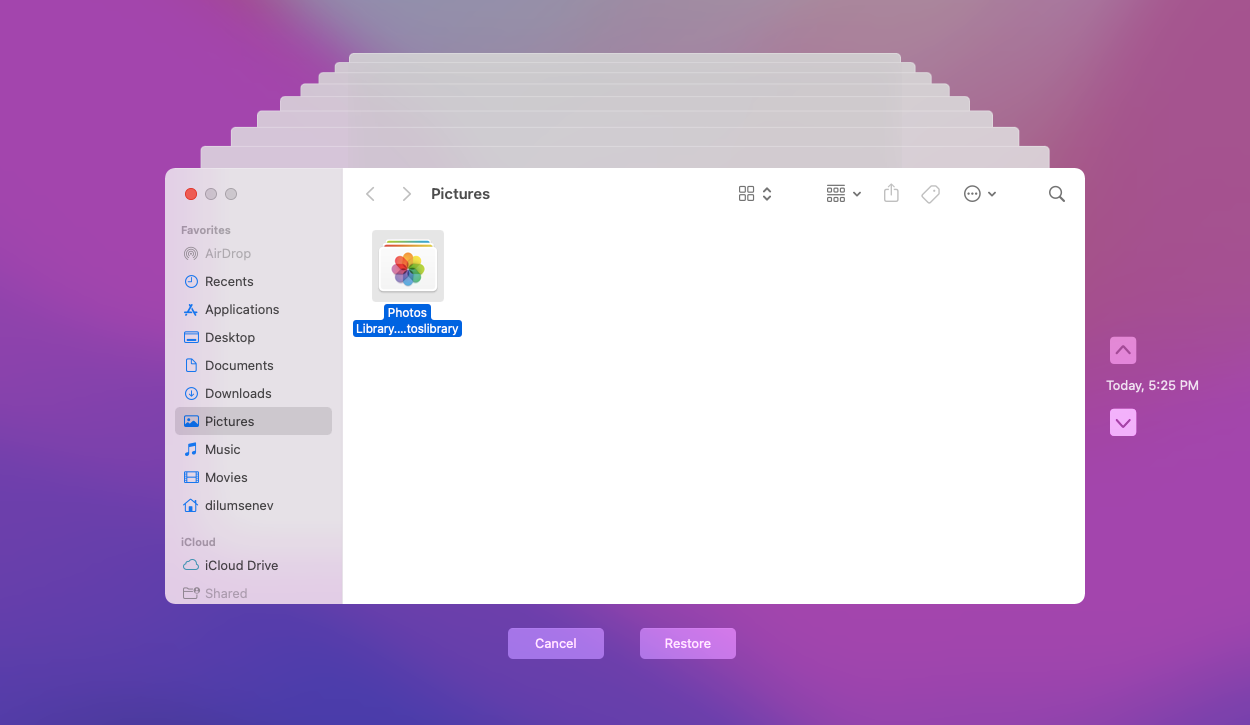Open the AirDrop sidebar item
Screen dimensions: 1250x725
(x=230, y=253)
